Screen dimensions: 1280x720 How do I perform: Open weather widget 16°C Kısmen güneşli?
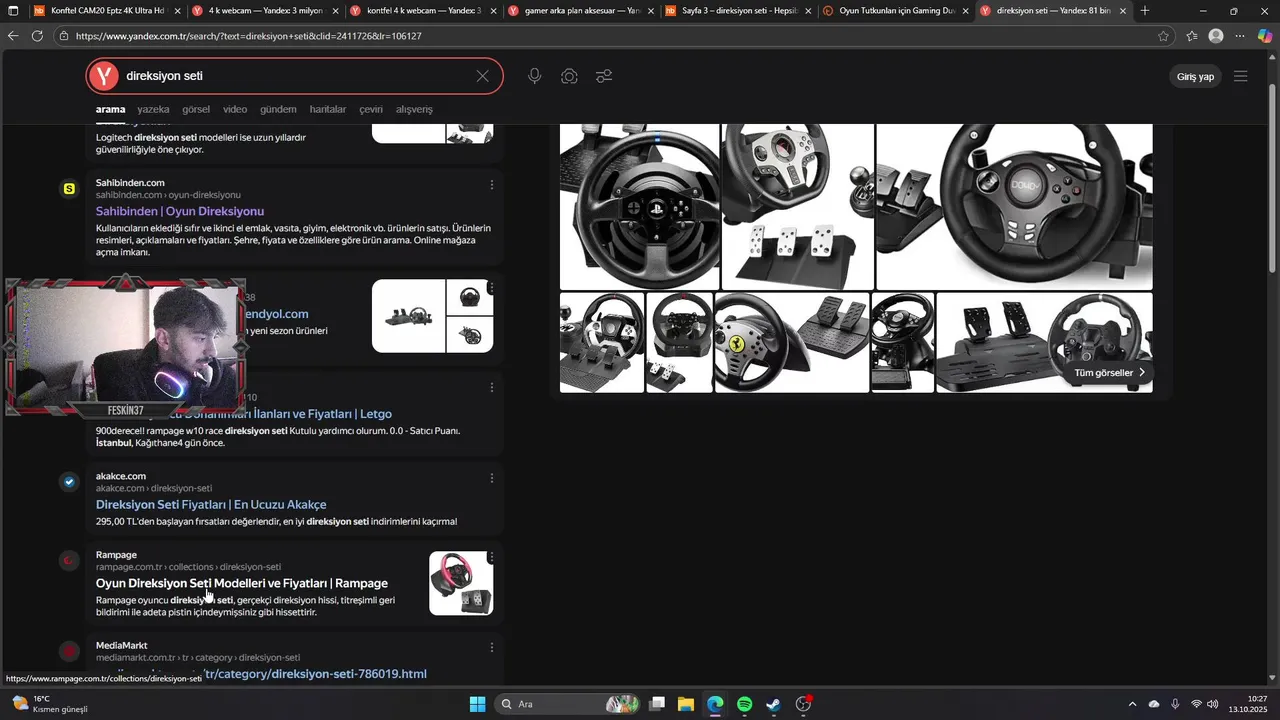48,704
